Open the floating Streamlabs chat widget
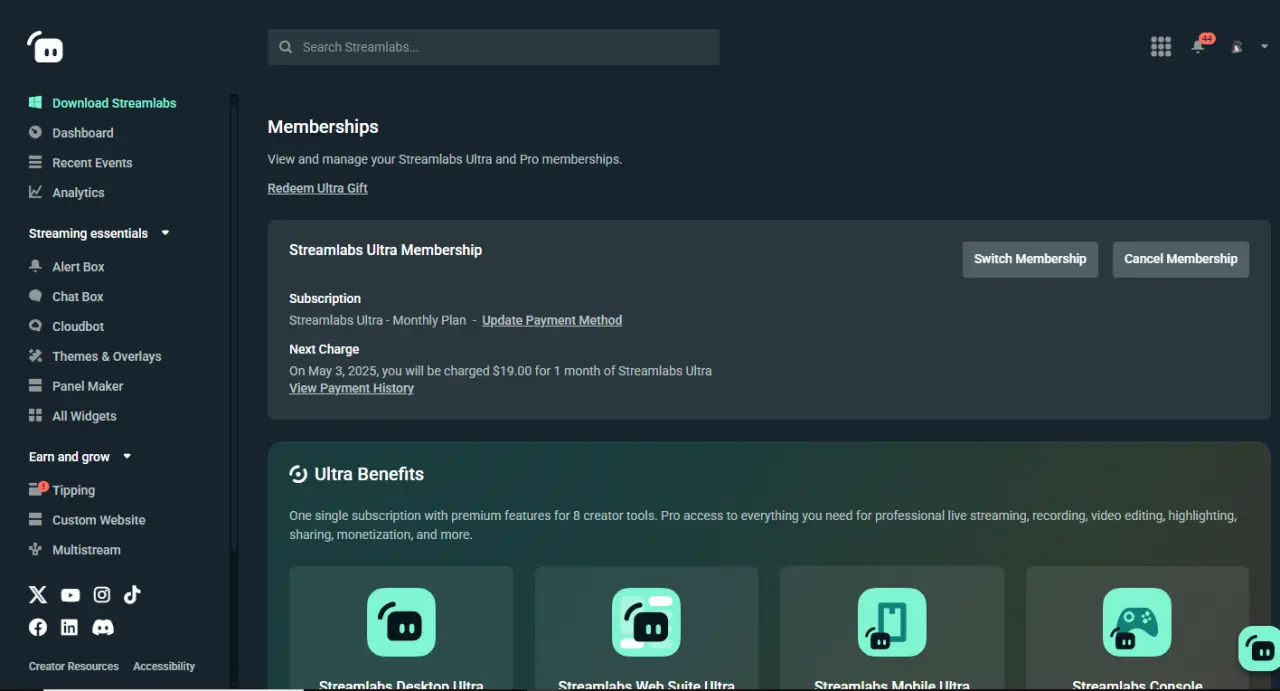The height and width of the screenshot is (691, 1280). (x=1259, y=648)
